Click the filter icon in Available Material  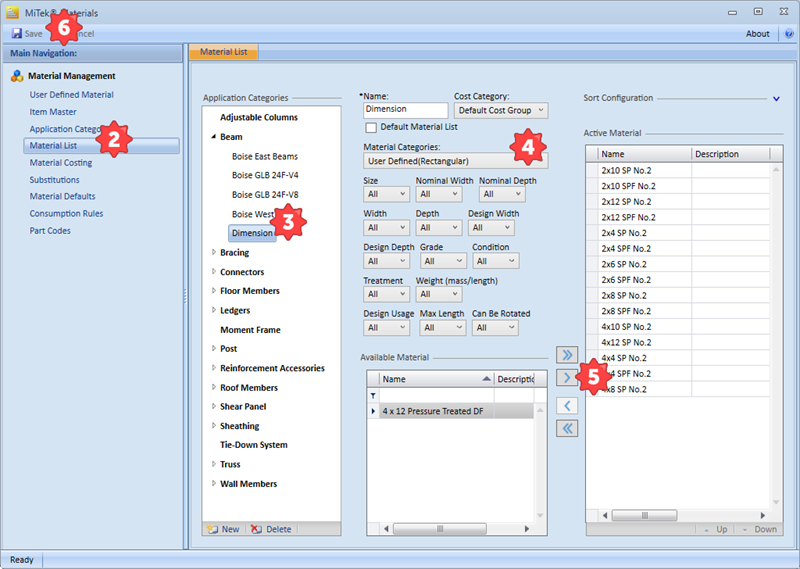[x=373, y=395]
